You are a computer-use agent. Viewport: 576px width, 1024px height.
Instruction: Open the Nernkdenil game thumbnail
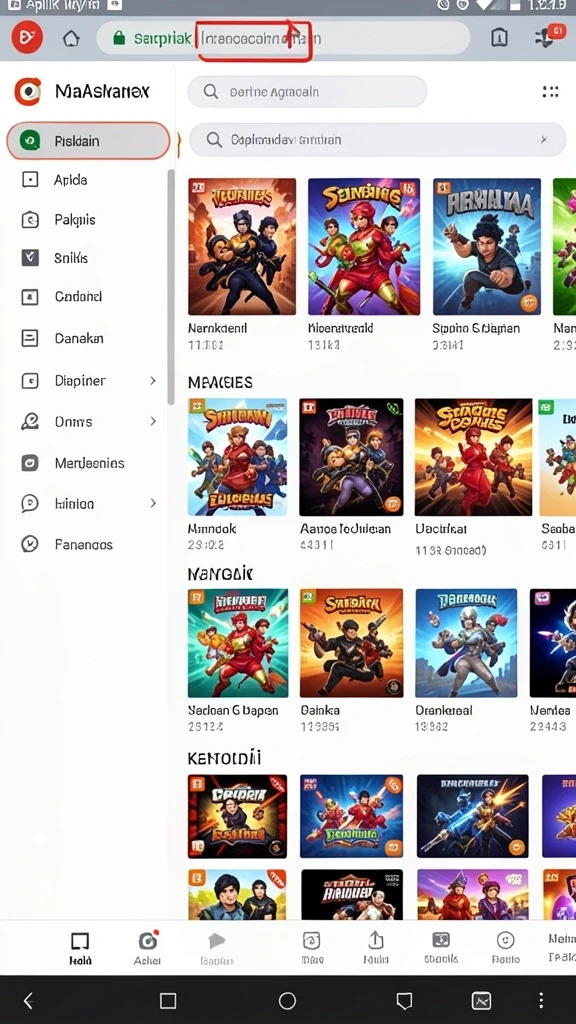(x=242, y=247)
